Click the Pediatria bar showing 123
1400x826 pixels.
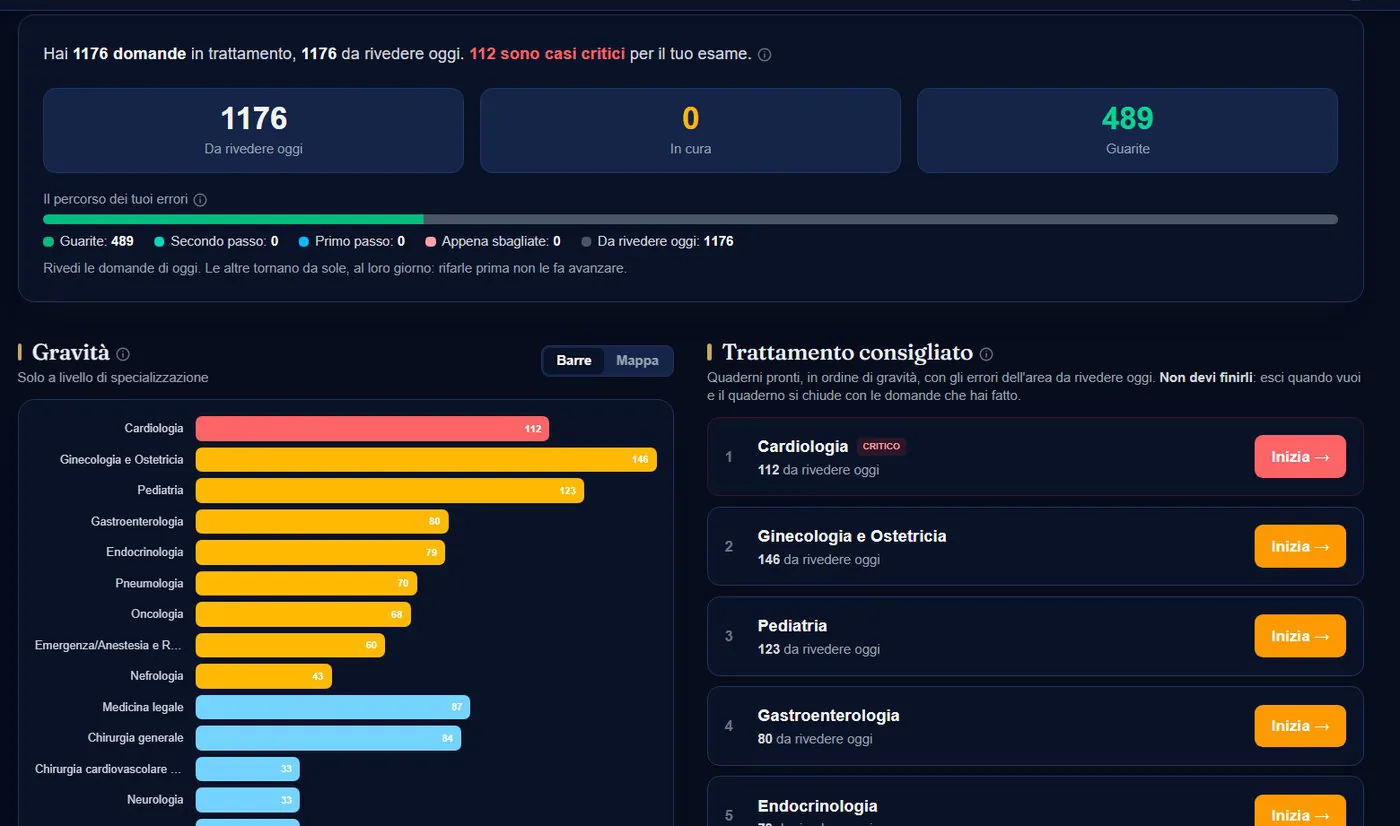pyautogui.click(x=390, y=491)
